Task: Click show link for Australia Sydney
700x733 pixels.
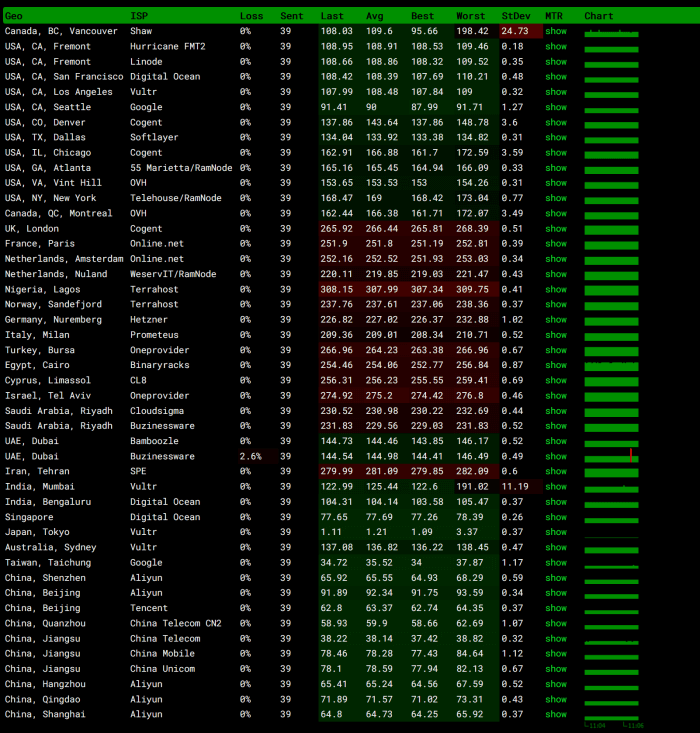Action: 556,547
